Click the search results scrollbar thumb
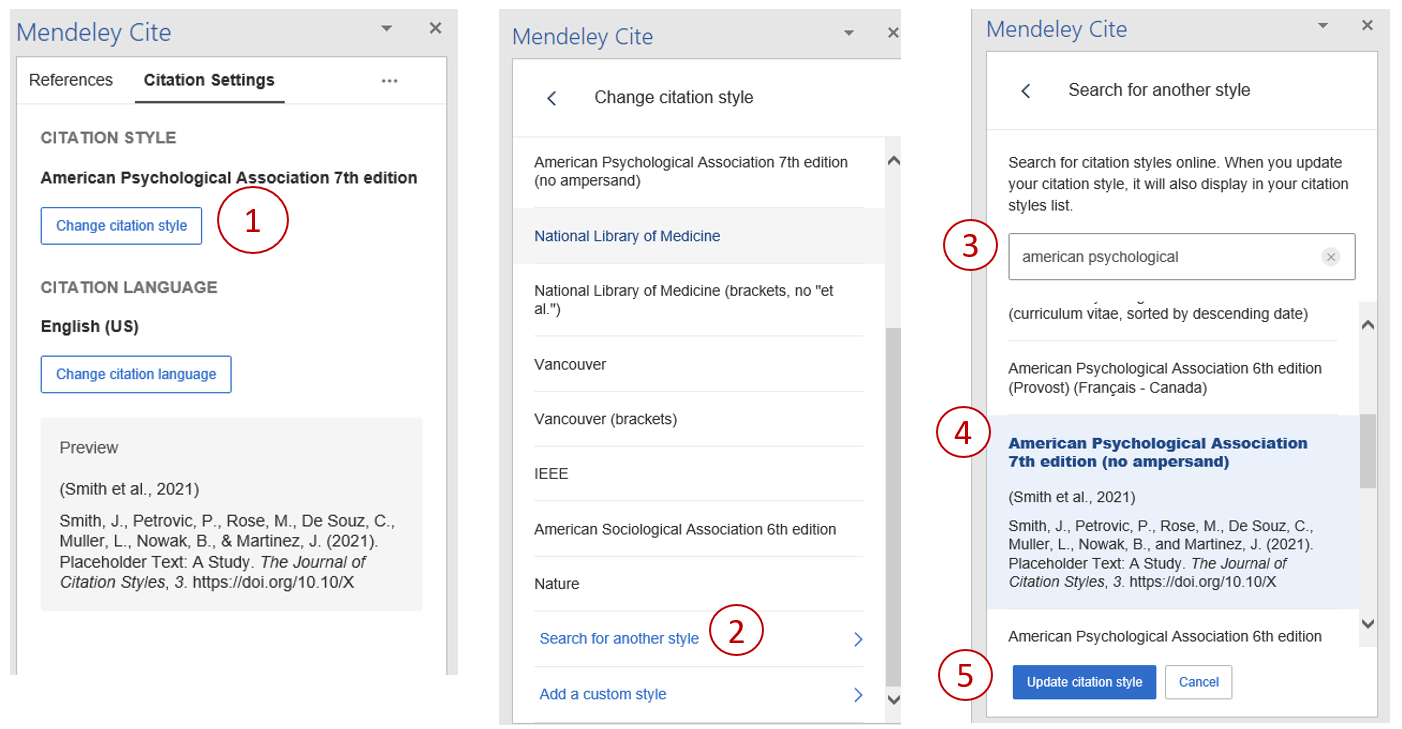This screenshot has width=1402, height=729. [1368, 452]
